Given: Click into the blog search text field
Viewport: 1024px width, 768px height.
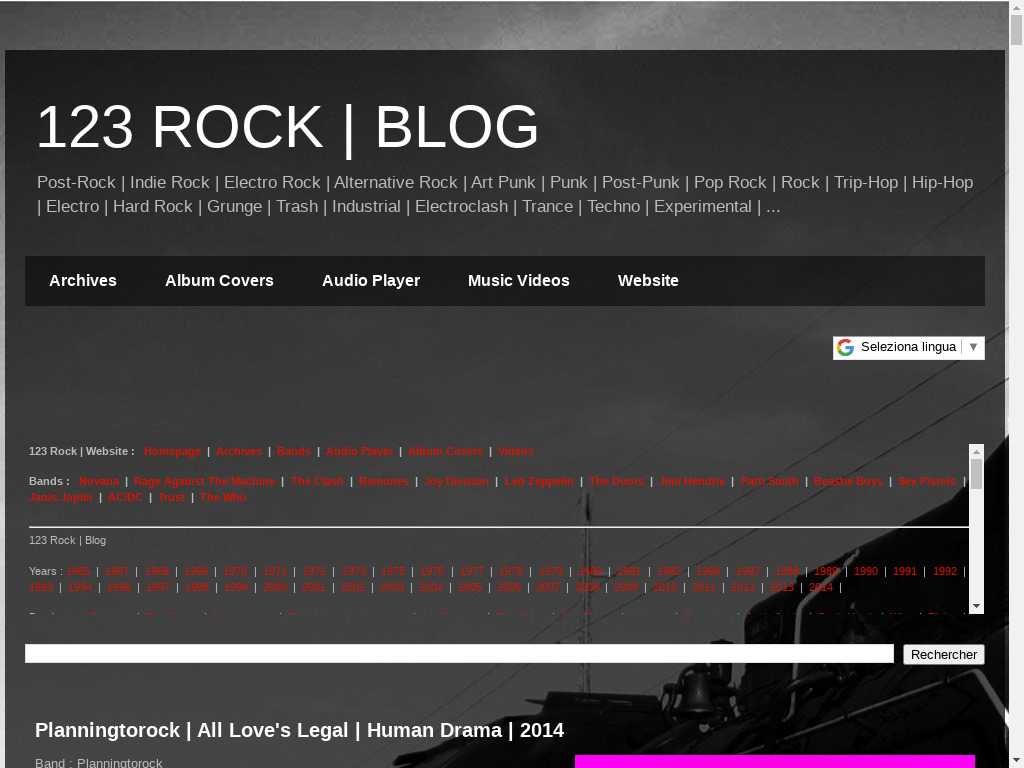Looking at the screenshot, I should pos(459,654).
